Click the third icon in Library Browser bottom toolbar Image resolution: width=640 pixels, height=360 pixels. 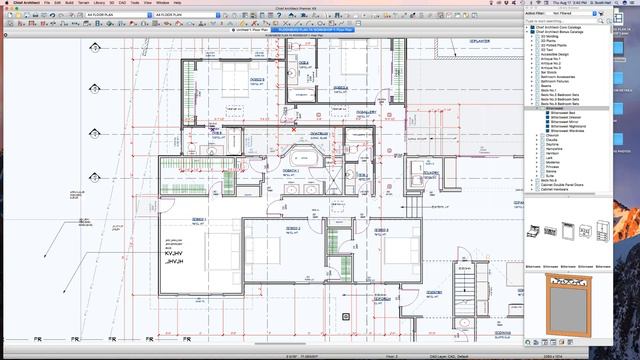(545, 342)
